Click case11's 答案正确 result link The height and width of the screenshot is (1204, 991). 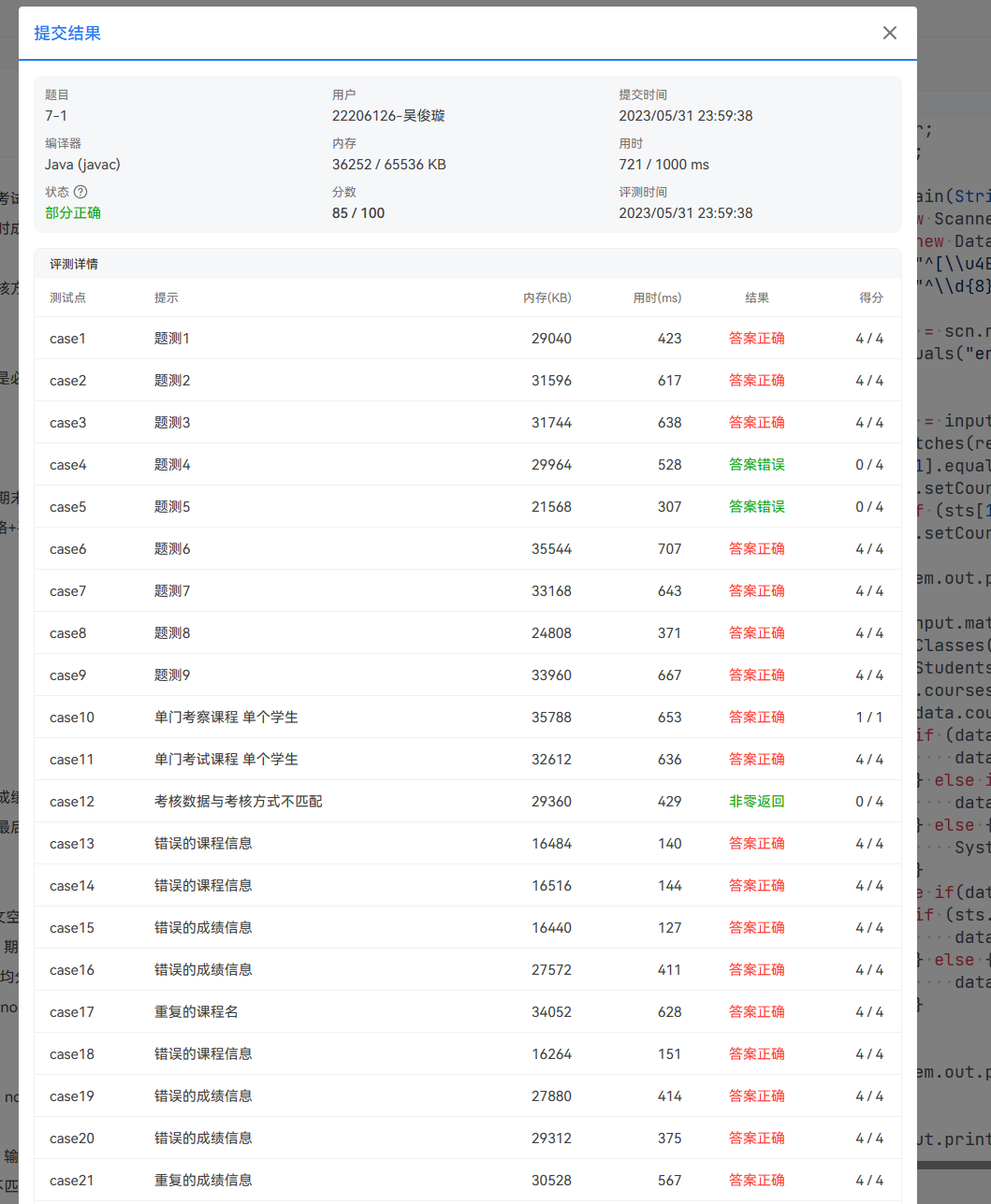(757, 759)
